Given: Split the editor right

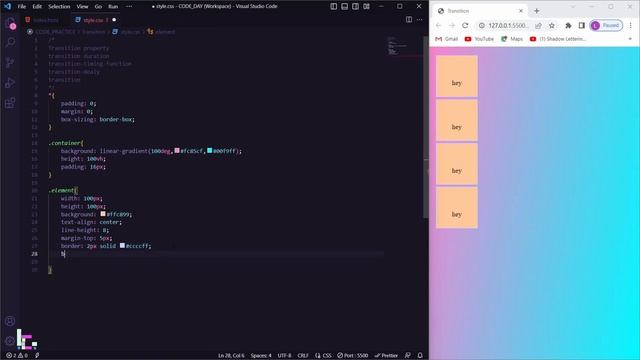Looking at the screenshot, I should (x=409, y=20).
